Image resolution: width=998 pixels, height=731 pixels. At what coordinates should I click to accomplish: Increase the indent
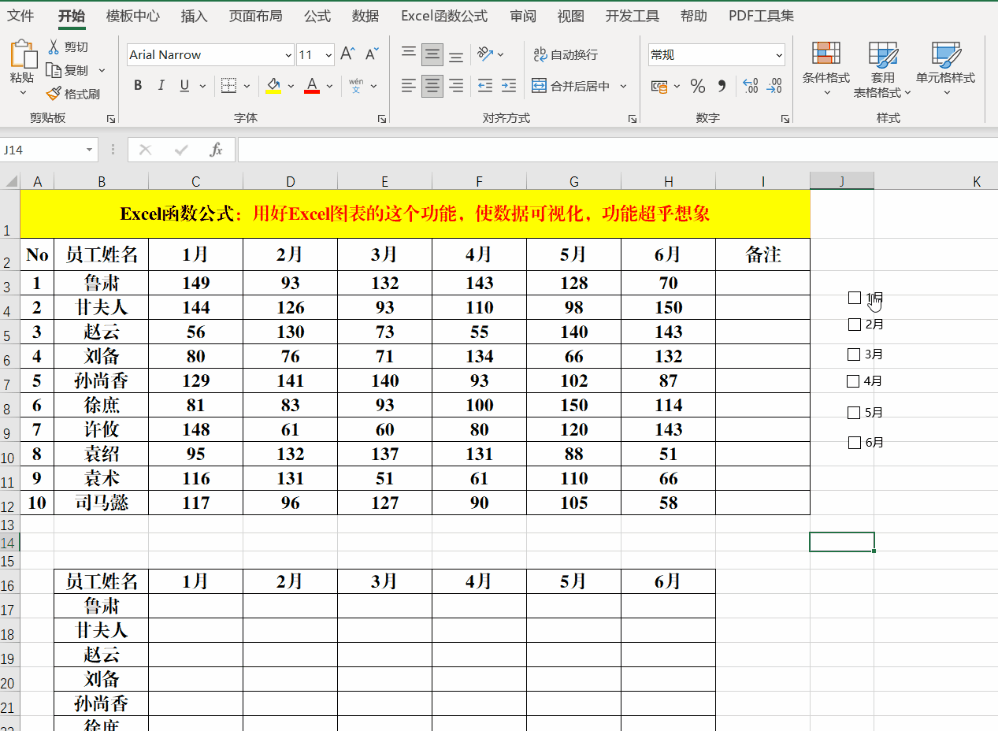tap(509, 85)
